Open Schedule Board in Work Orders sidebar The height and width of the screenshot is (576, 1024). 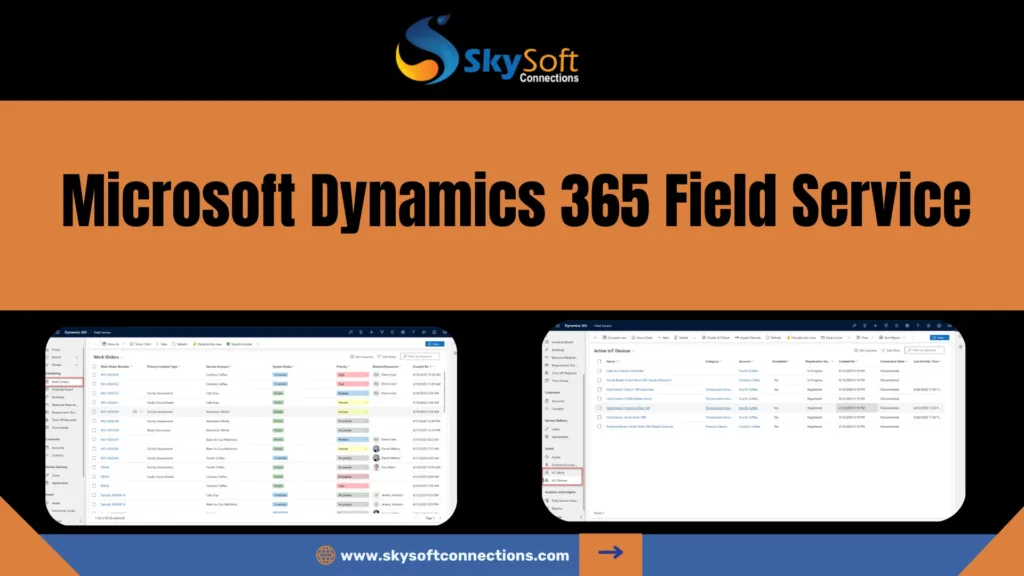tap(64, 389)
